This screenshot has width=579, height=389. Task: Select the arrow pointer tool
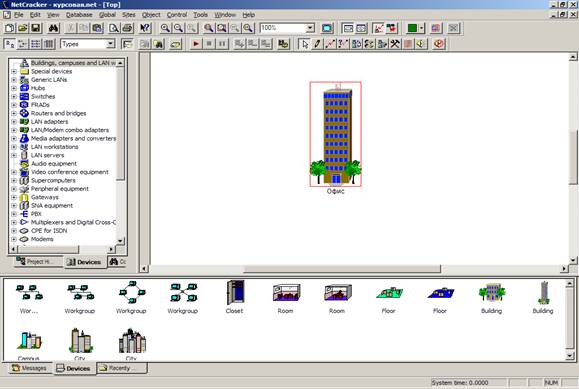point(305,44)
